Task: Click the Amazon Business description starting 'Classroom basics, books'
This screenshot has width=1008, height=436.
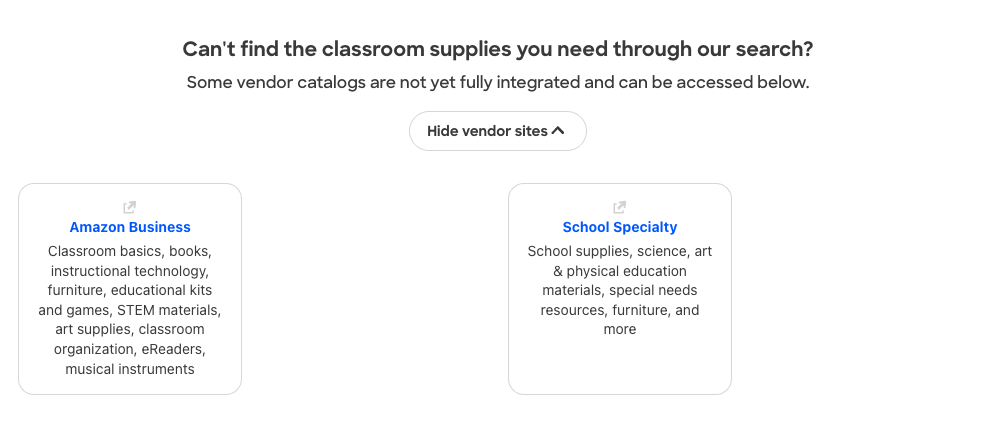Action: [130, 310]
